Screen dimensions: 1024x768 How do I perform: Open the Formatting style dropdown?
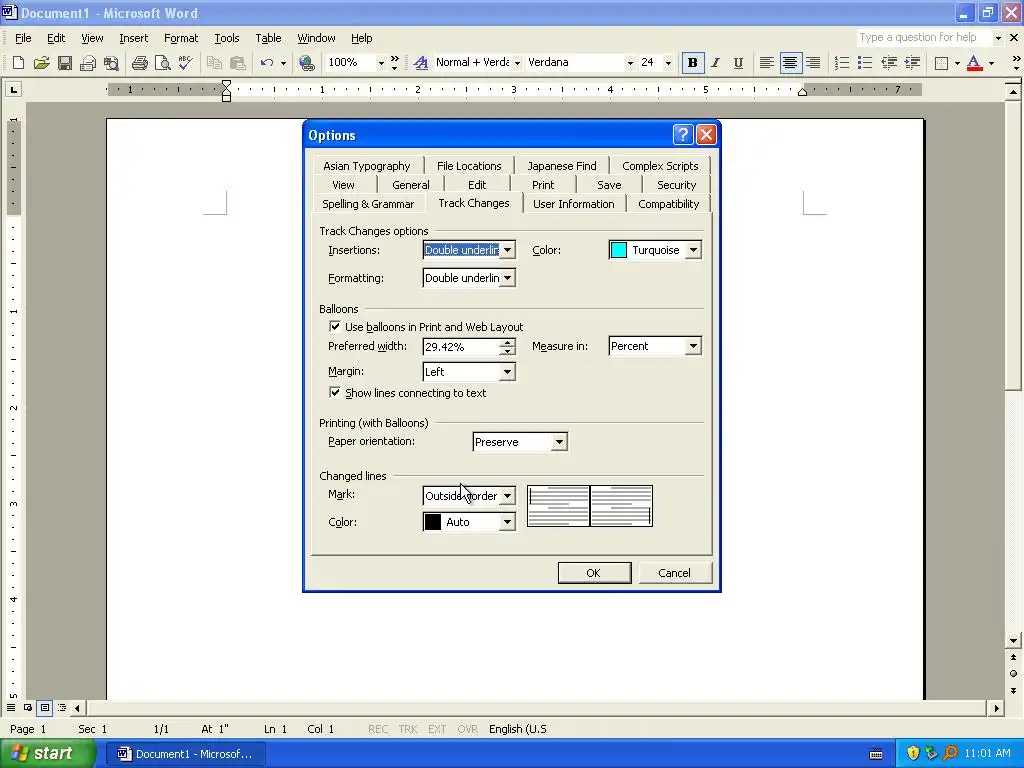tap(507, 278)
